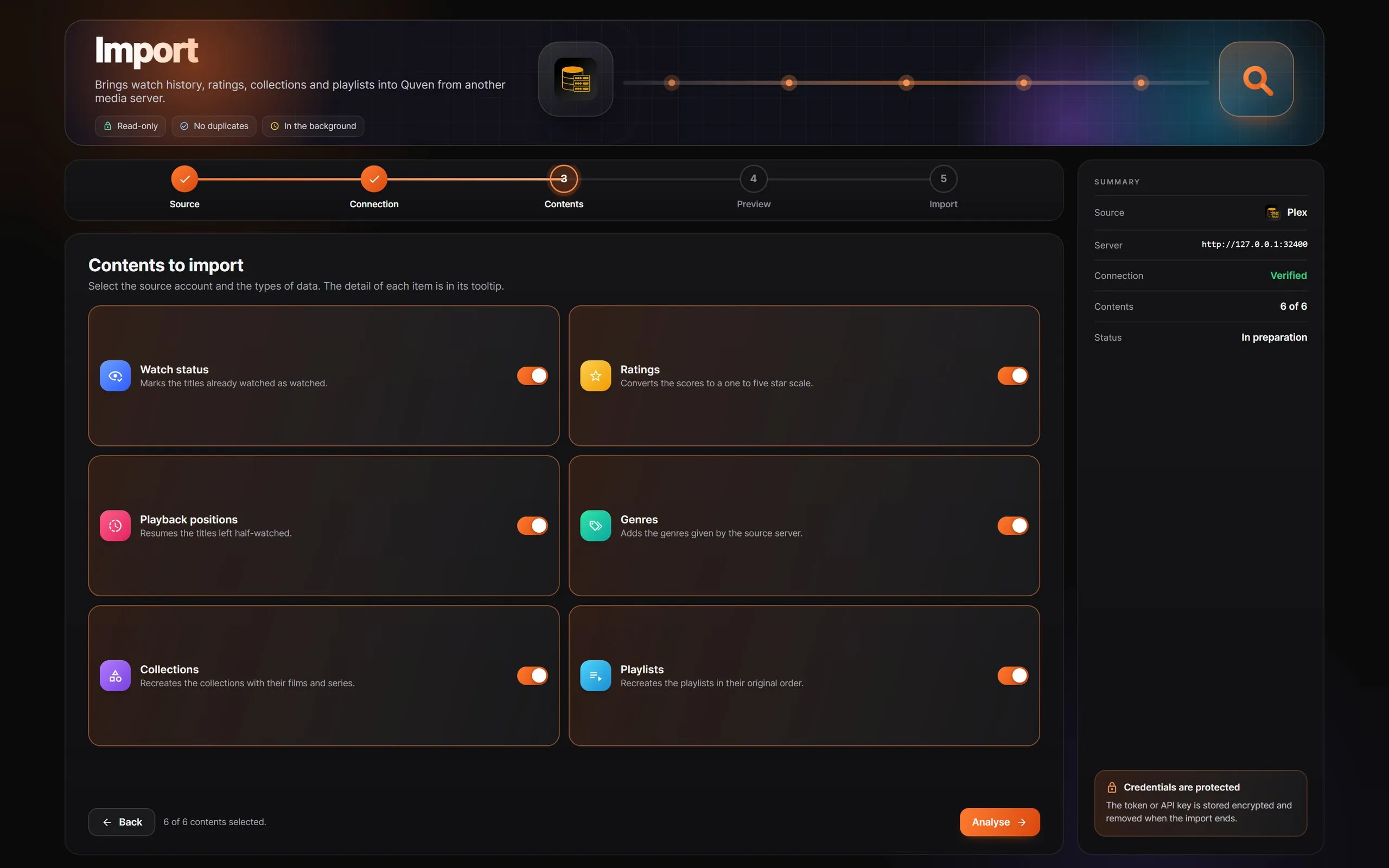The height and width of the screenshot is (868, 1389).
Task: Click the Genres tag icon
Action: [x=595, y=525]
